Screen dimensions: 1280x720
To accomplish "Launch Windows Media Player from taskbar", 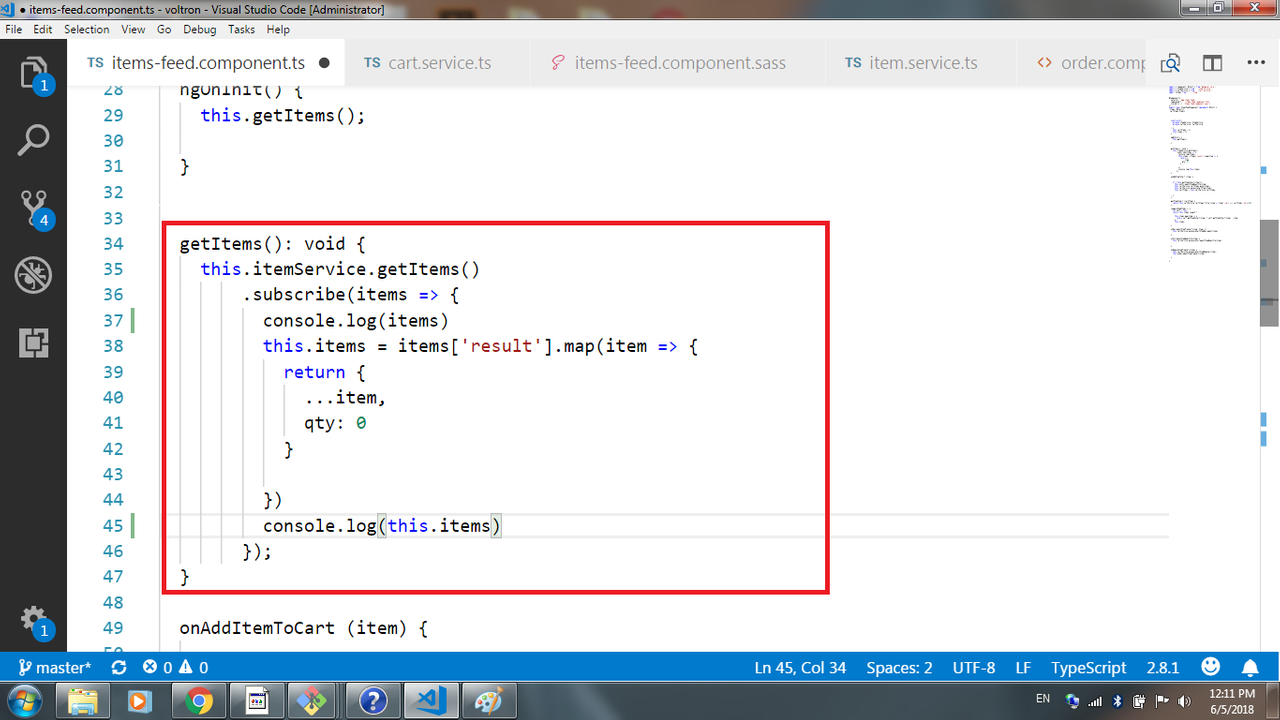I will click(x=140, y=701).
